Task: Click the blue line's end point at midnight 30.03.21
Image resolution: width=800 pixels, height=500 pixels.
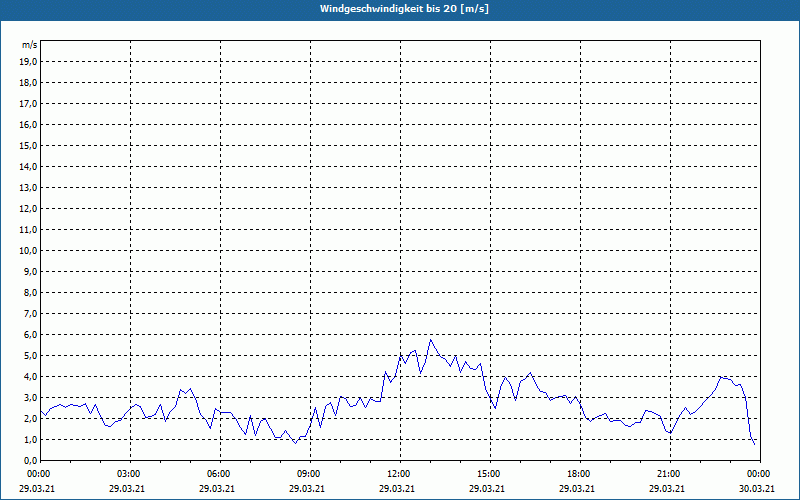Action: coord(755,444)
